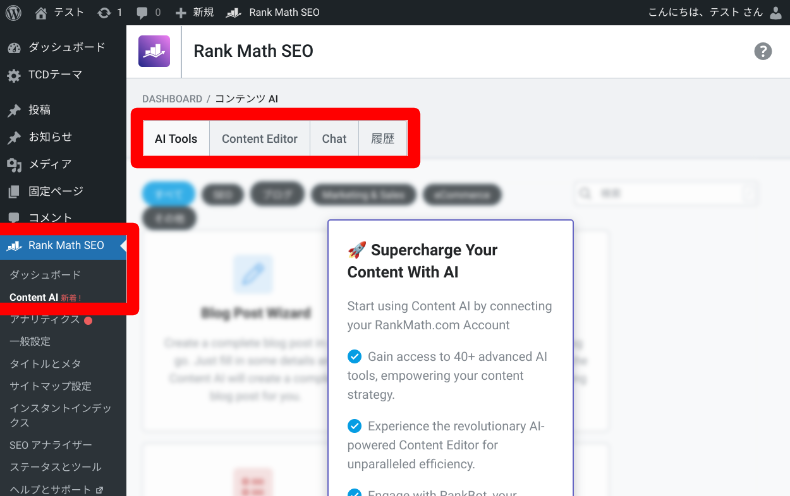The image size is (790, 496).
Task: Open the 履歴 history tab
Action: pos(383,139)
